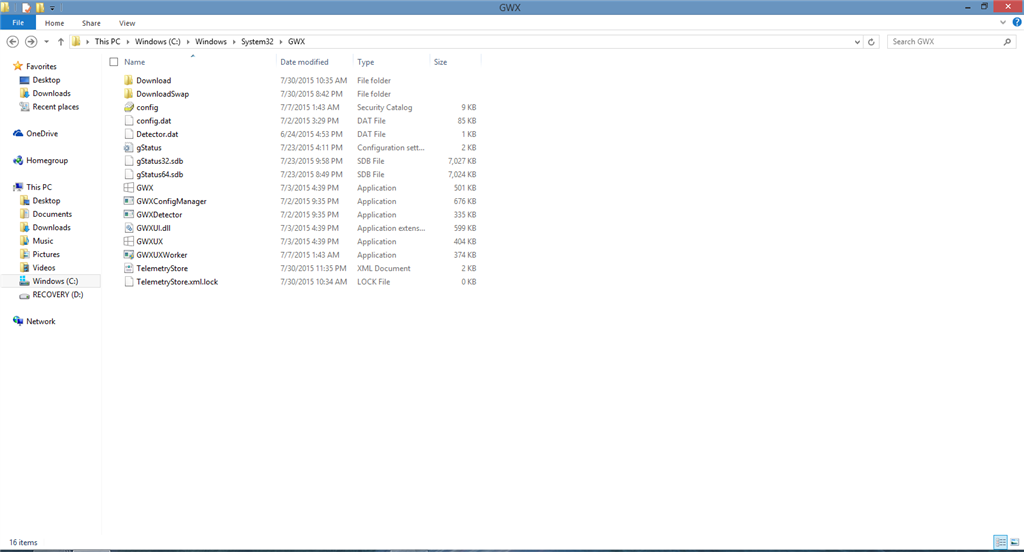
Task: Toggle the select-all checkbox
Action: pos(114,62)
